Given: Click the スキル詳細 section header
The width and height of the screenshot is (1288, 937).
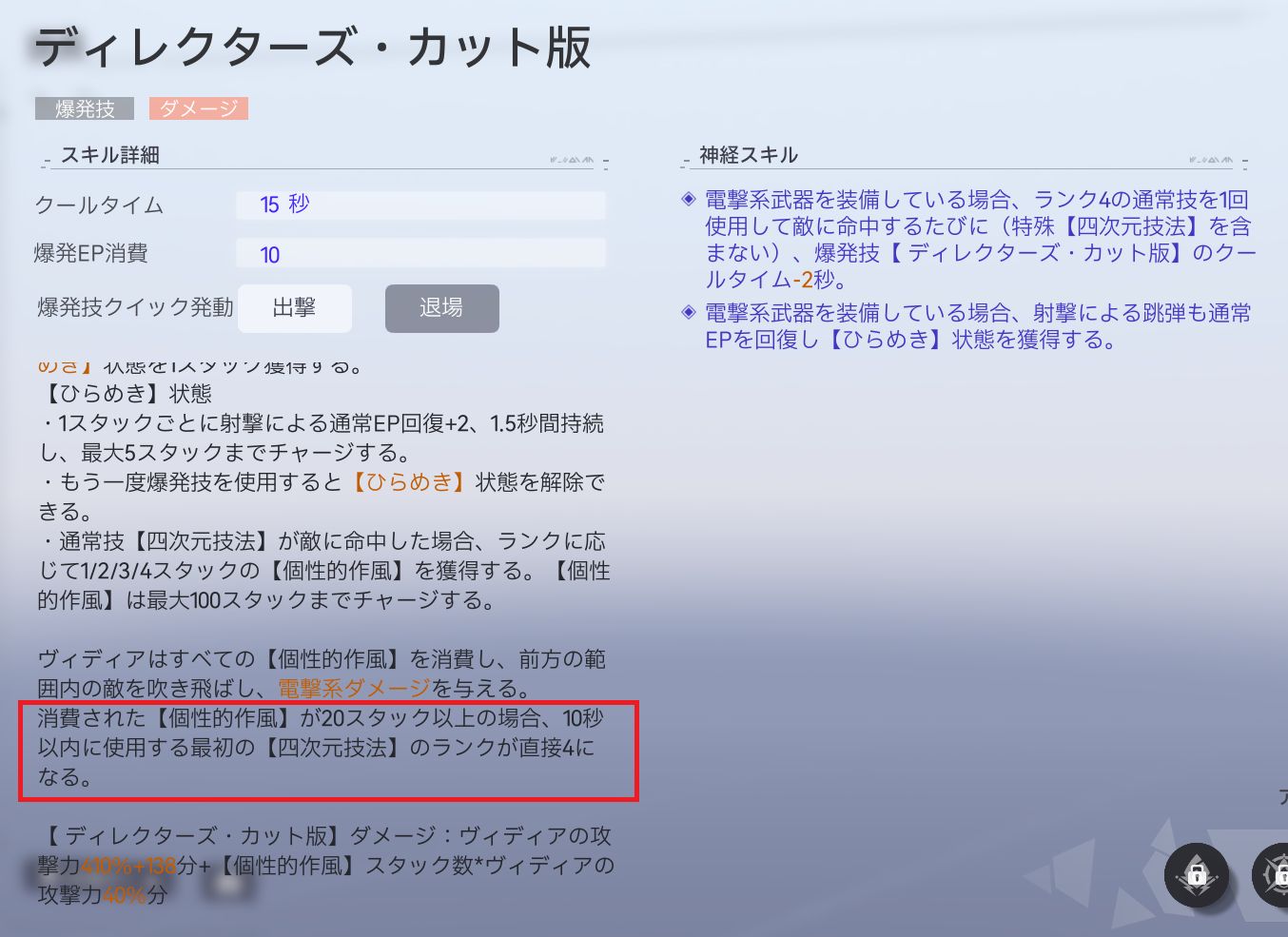Looking at the screenshot, I should tap(109, 155).
